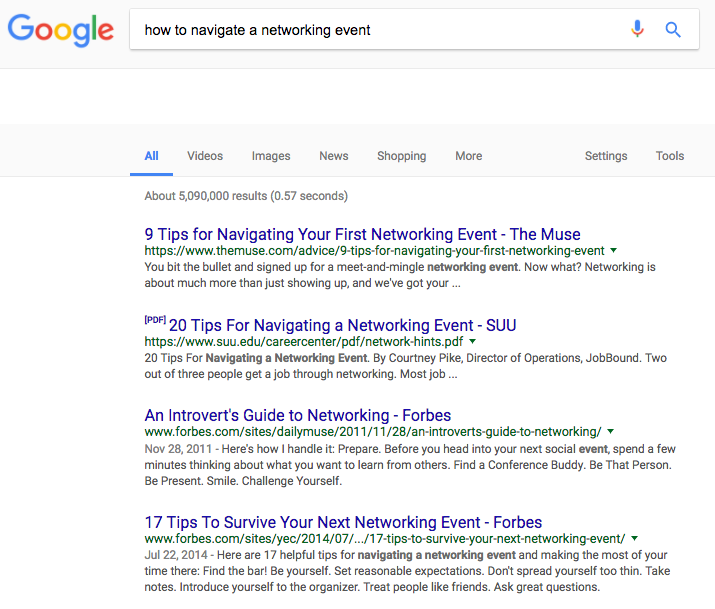The height and width of the screenshot is (609, 715).
Task: Open the More search categories menu
Action: (x=468, y=156)
